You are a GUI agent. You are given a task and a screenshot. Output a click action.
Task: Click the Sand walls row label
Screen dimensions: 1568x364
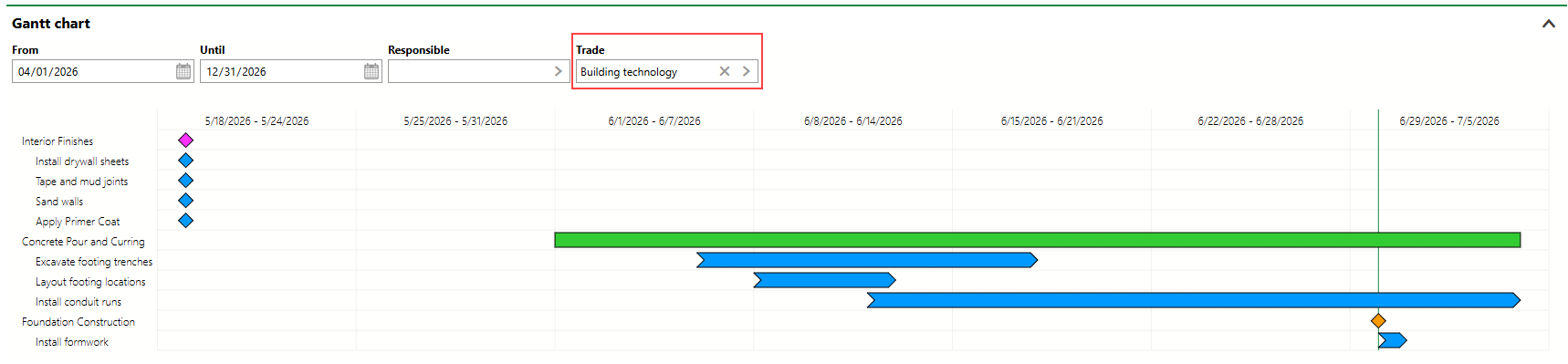59,202
